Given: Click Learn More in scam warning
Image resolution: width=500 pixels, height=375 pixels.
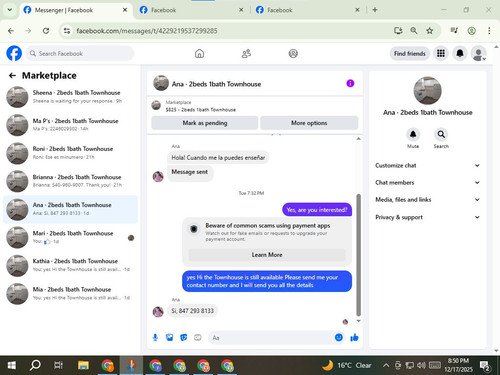Looking at the screenshot, I should [267, 255].
